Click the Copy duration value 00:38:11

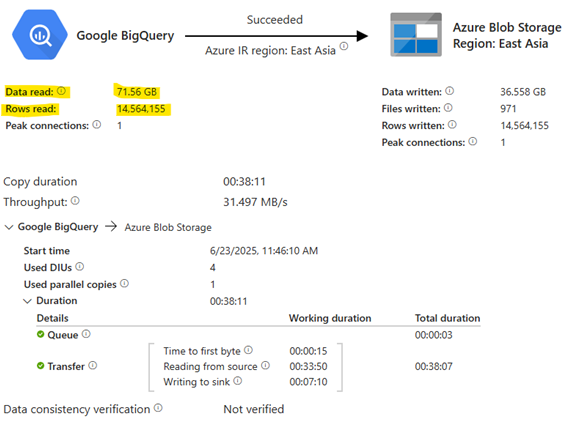[x=244, y=181]
